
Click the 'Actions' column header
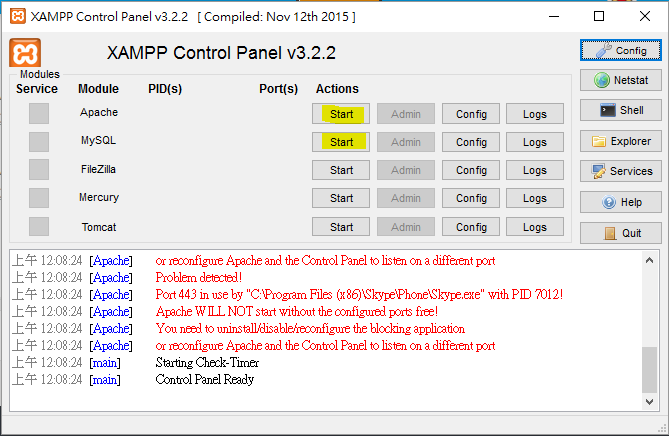337,89
